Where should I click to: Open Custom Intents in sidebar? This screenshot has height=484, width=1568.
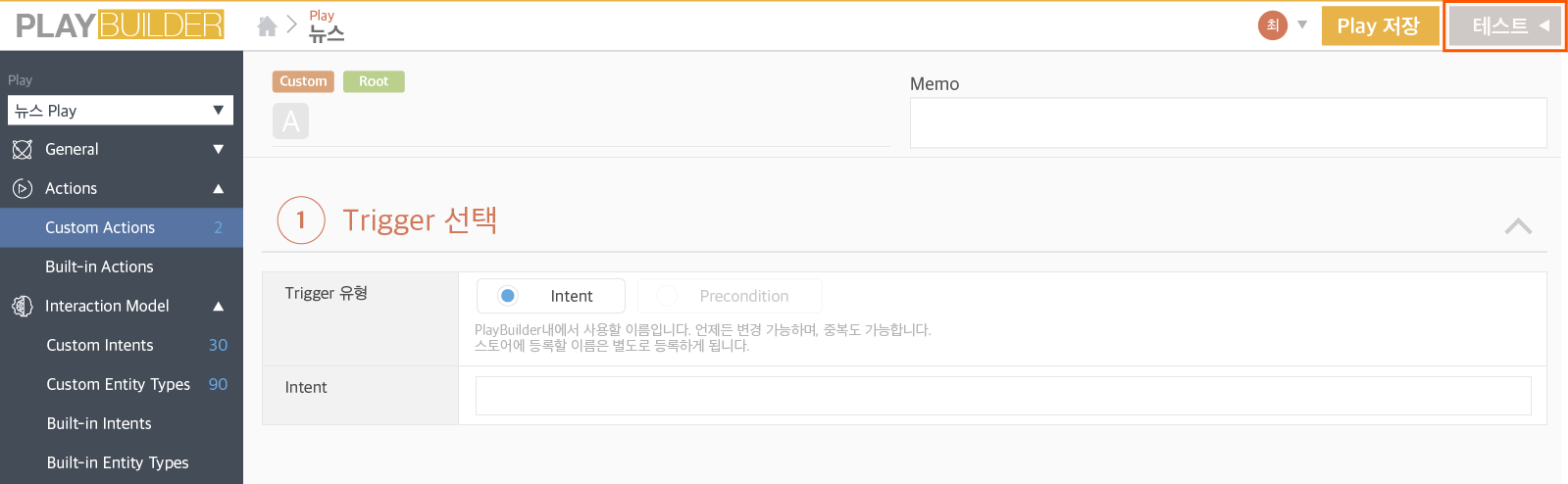tap(100, 346)
